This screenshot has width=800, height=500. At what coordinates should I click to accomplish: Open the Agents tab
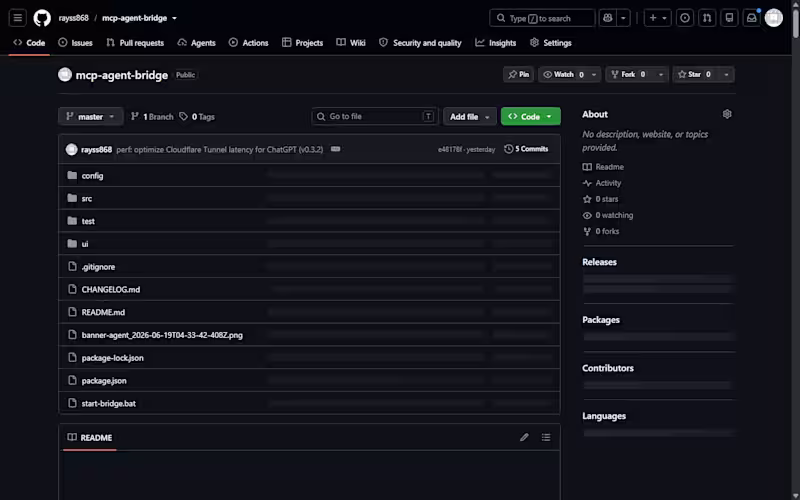[x=196, y=43]
